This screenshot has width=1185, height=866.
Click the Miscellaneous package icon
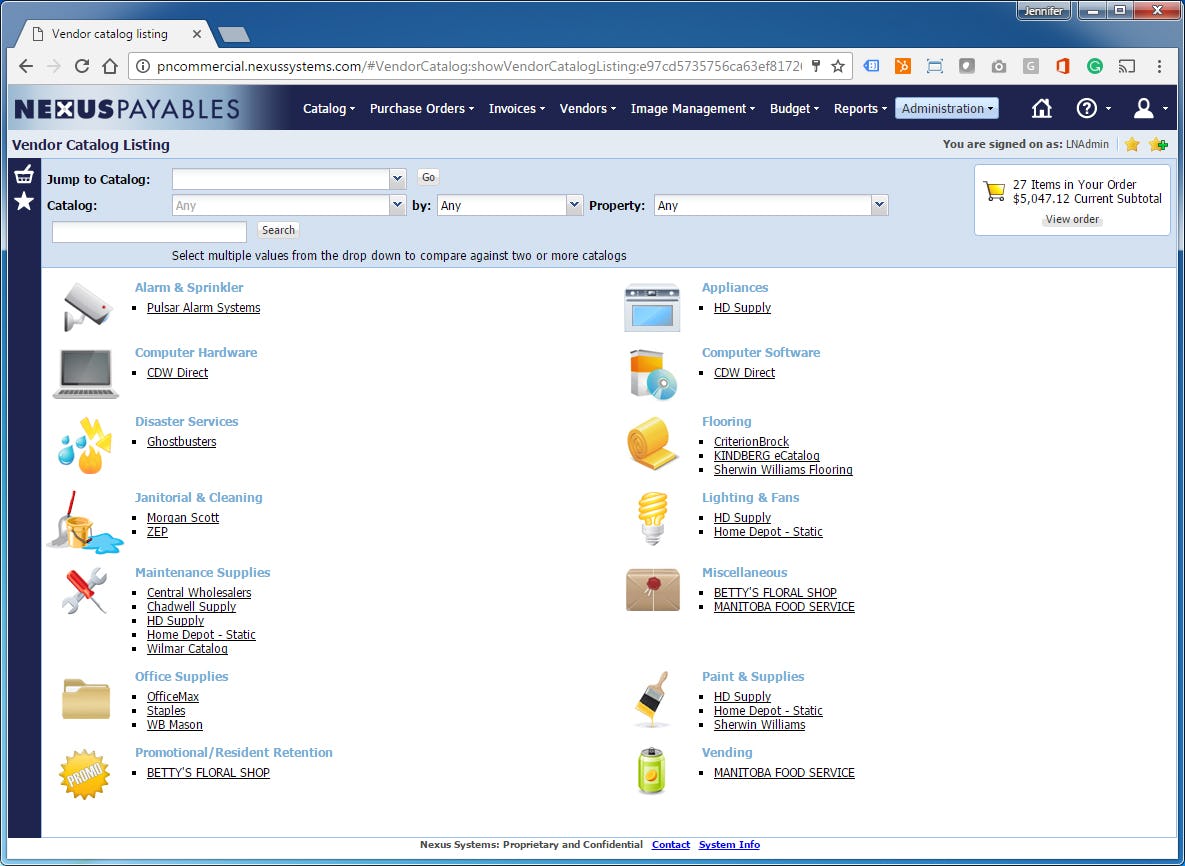click(x=652, y=589)
